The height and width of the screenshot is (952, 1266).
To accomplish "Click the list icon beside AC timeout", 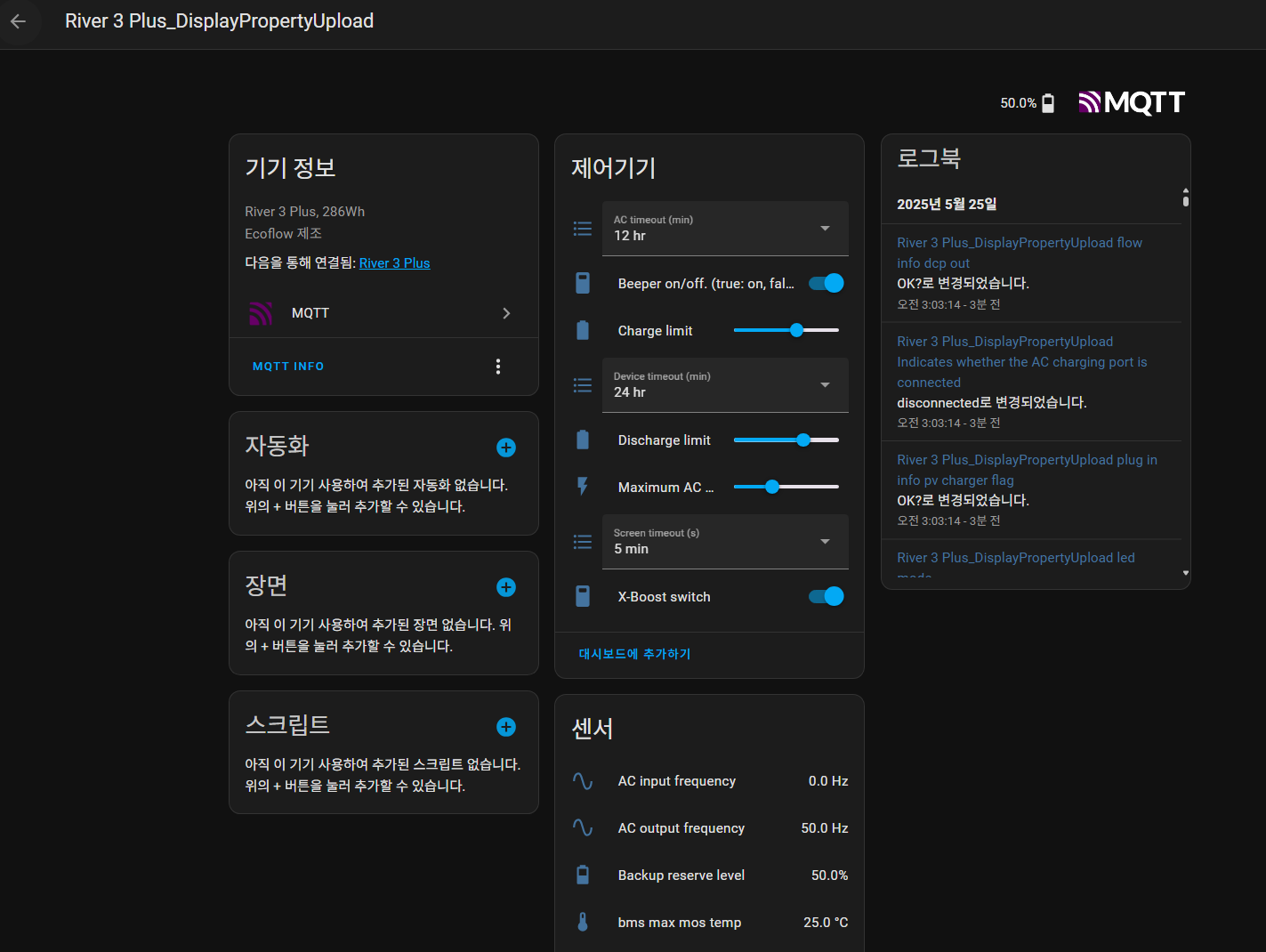I will click(583, 229).
